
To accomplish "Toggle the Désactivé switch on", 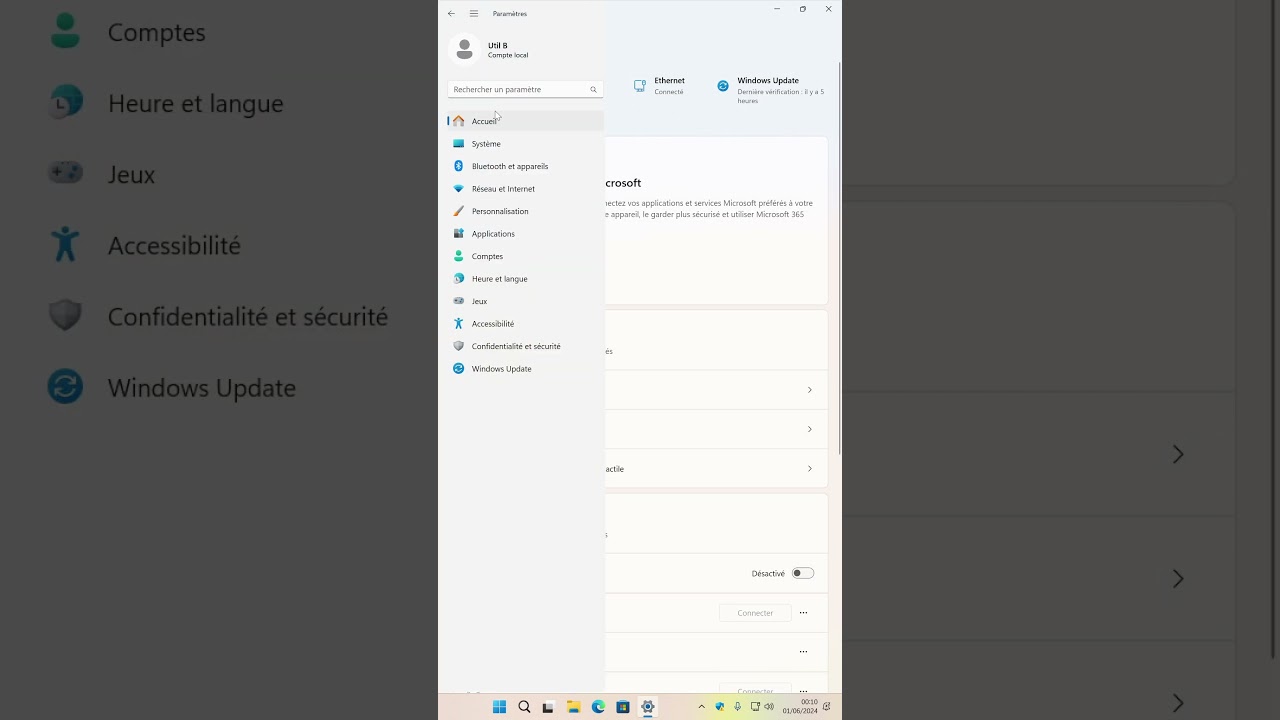I will pyautogui.click(x=803, y=574).
